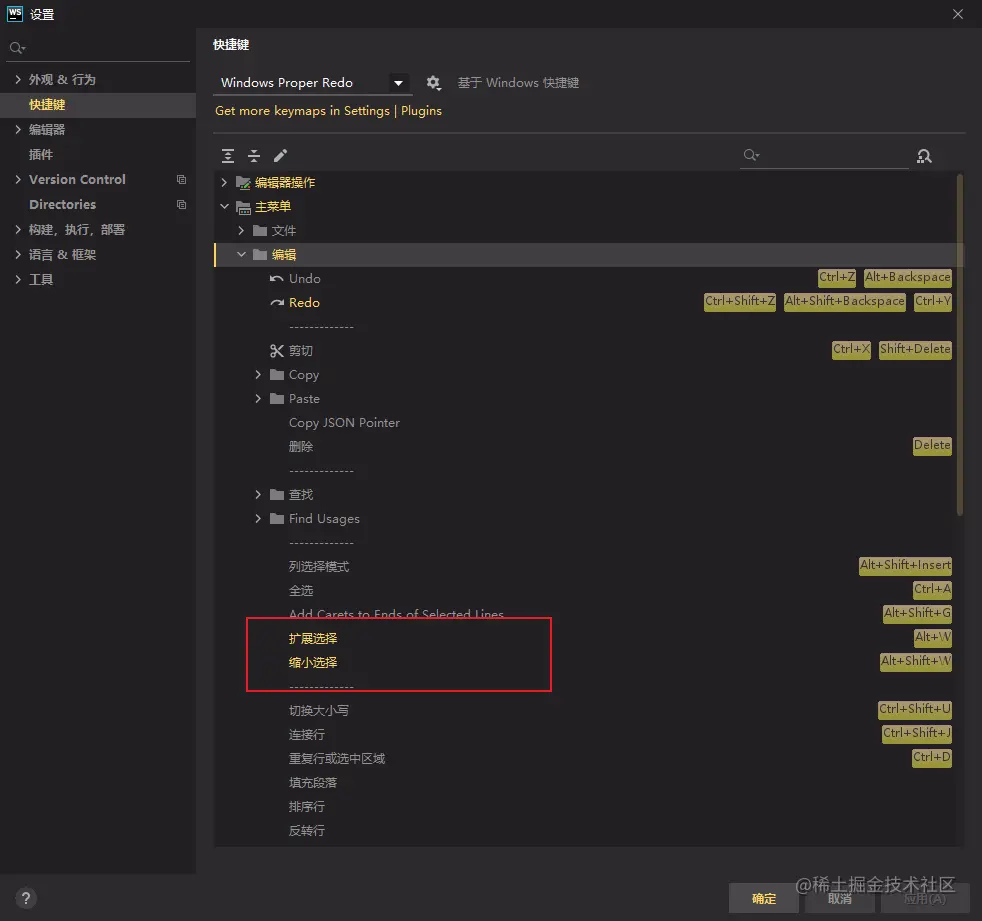
Task: Click the copy icon next to Directories
Action: pos(182,205)
